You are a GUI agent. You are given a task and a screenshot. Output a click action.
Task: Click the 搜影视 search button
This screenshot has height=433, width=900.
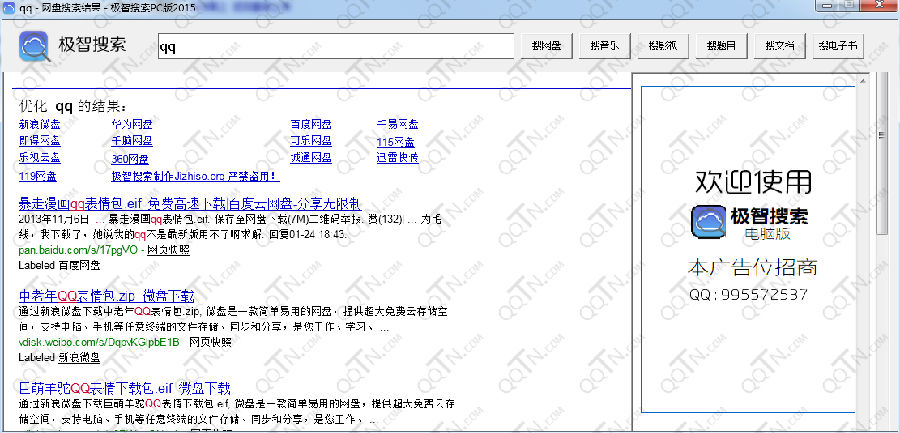[x=663, y=47]
